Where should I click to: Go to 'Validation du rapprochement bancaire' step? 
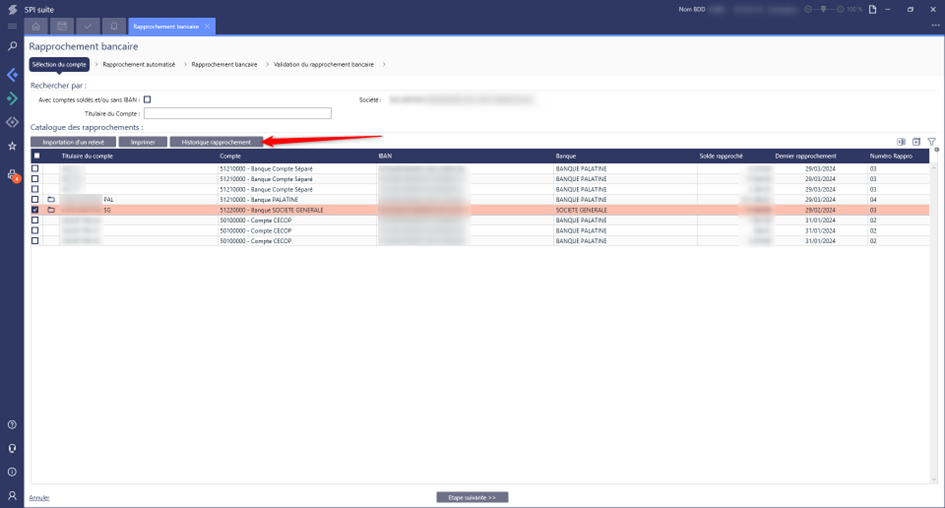click(324, 64)
